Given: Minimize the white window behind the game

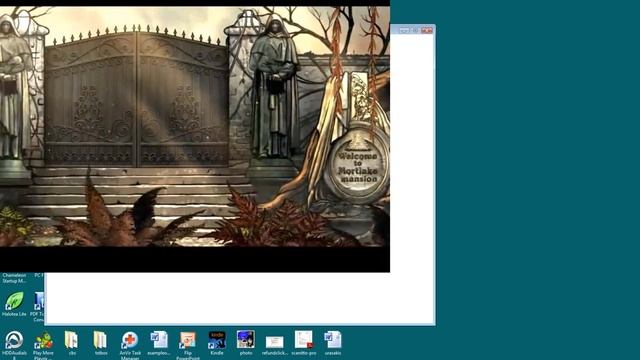Looking at the screenshot, I should [404, 30].
